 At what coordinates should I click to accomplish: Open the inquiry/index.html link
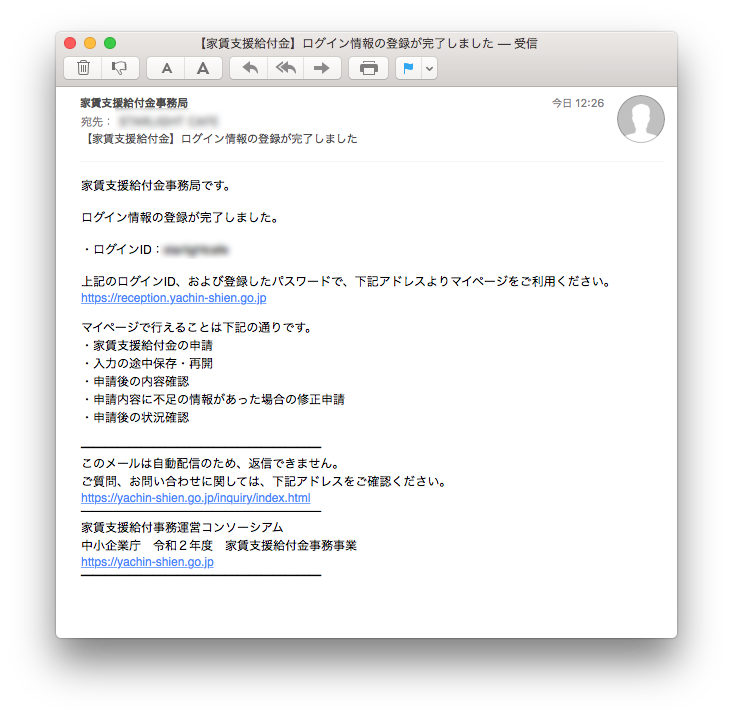(195, 497)
